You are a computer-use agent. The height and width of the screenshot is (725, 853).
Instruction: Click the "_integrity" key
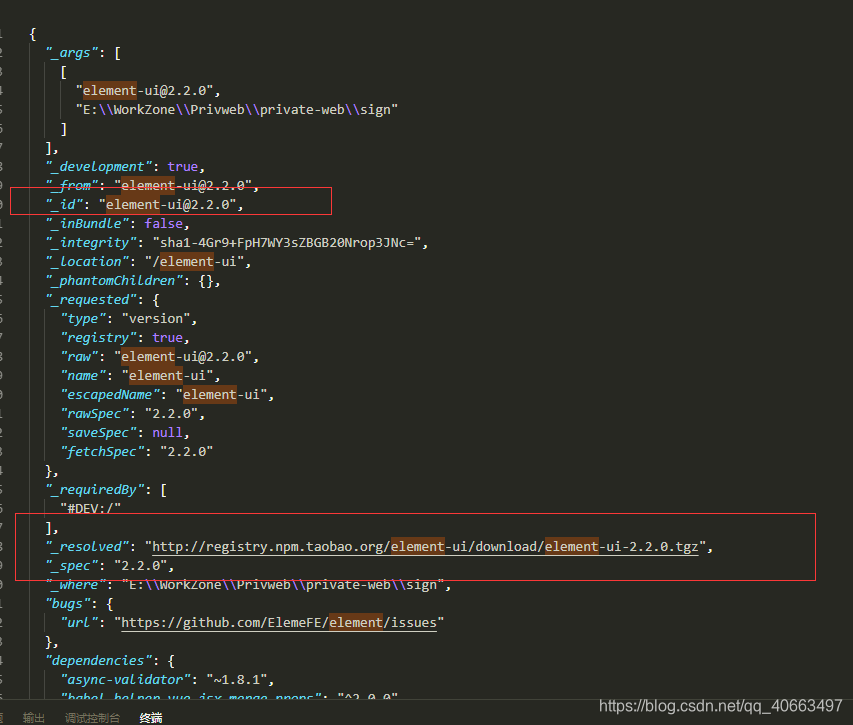(x=91, y=243)
